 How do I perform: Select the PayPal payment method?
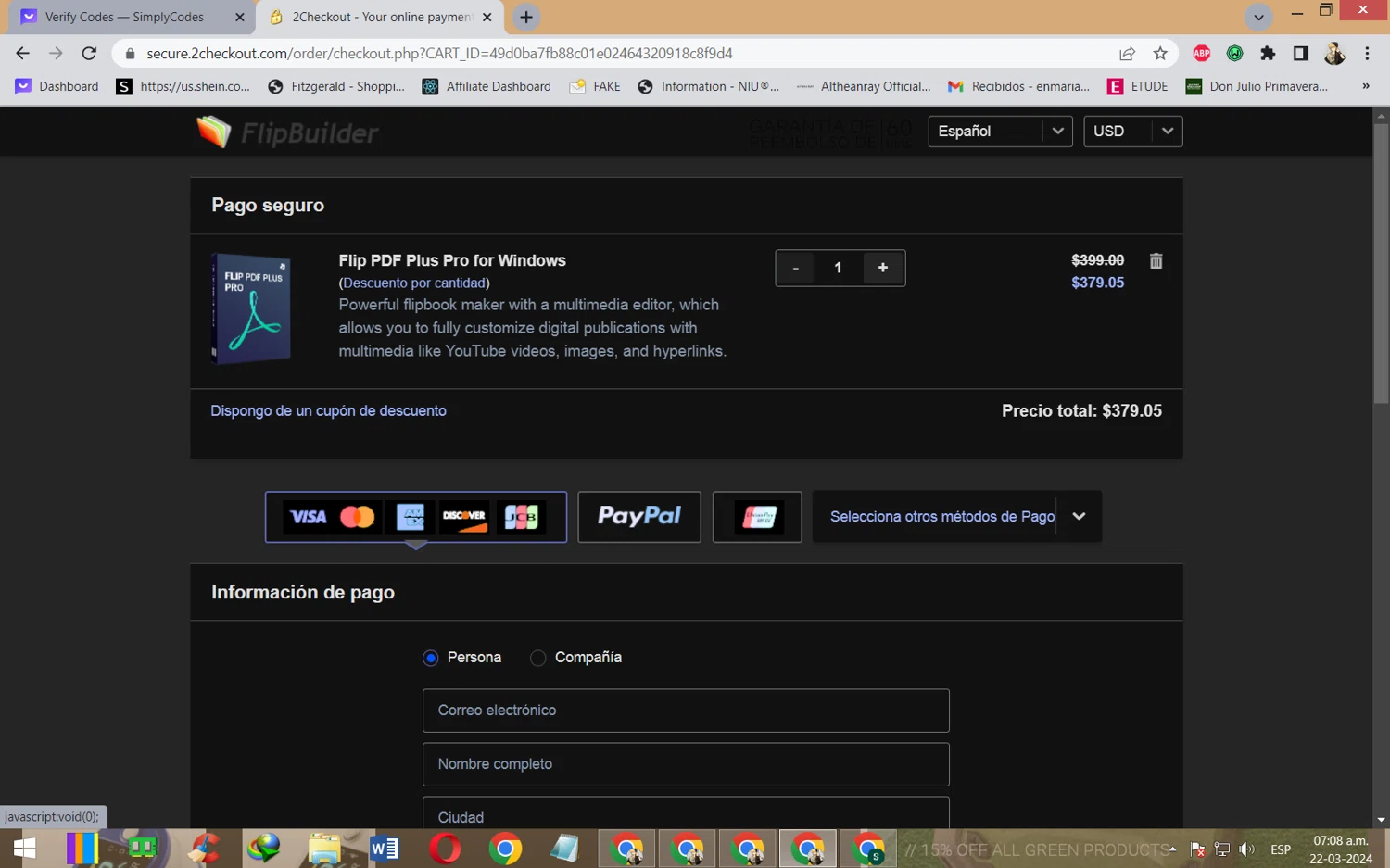pos(639,516)
